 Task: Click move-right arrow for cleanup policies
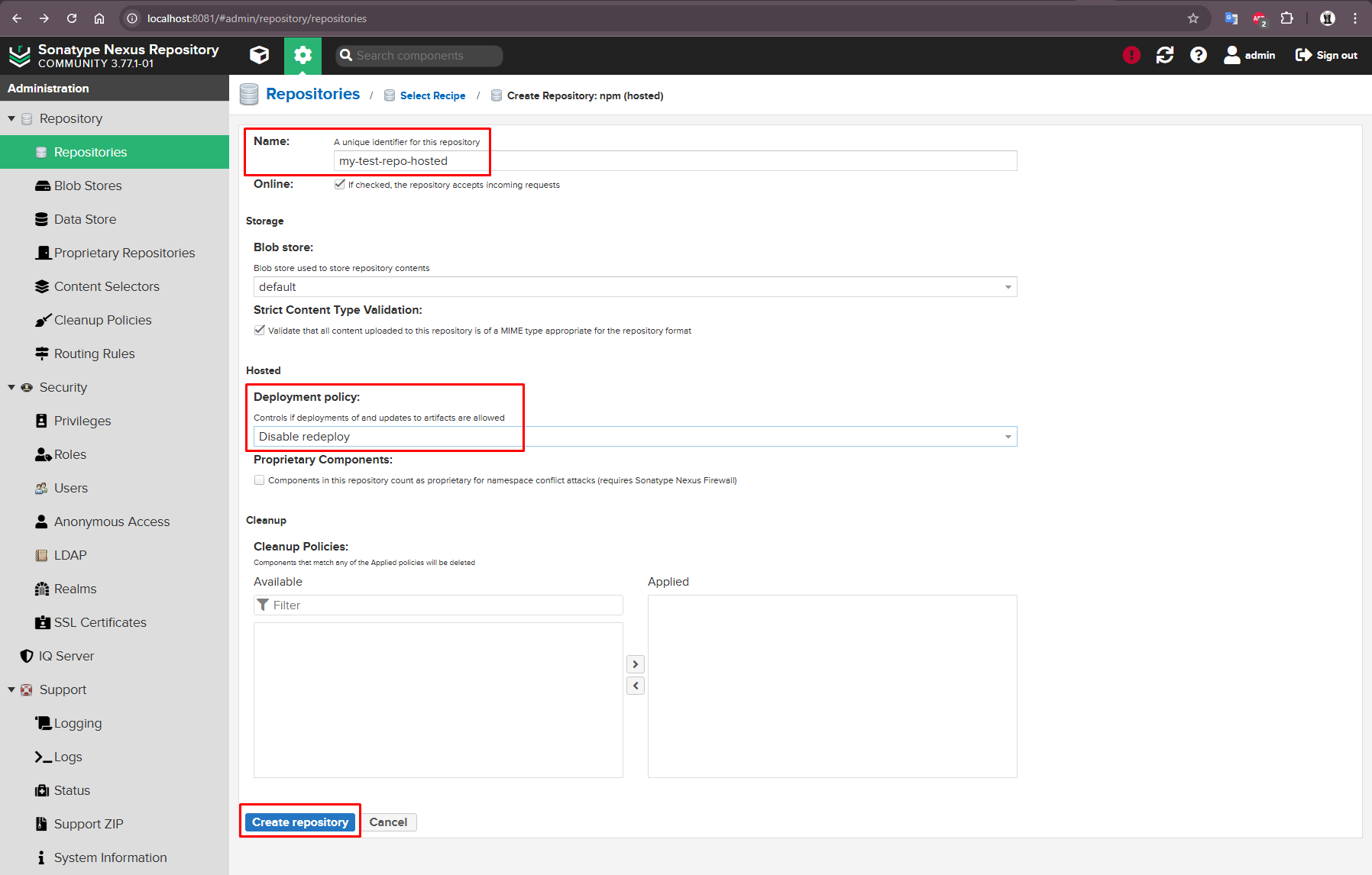pos(635,664)
